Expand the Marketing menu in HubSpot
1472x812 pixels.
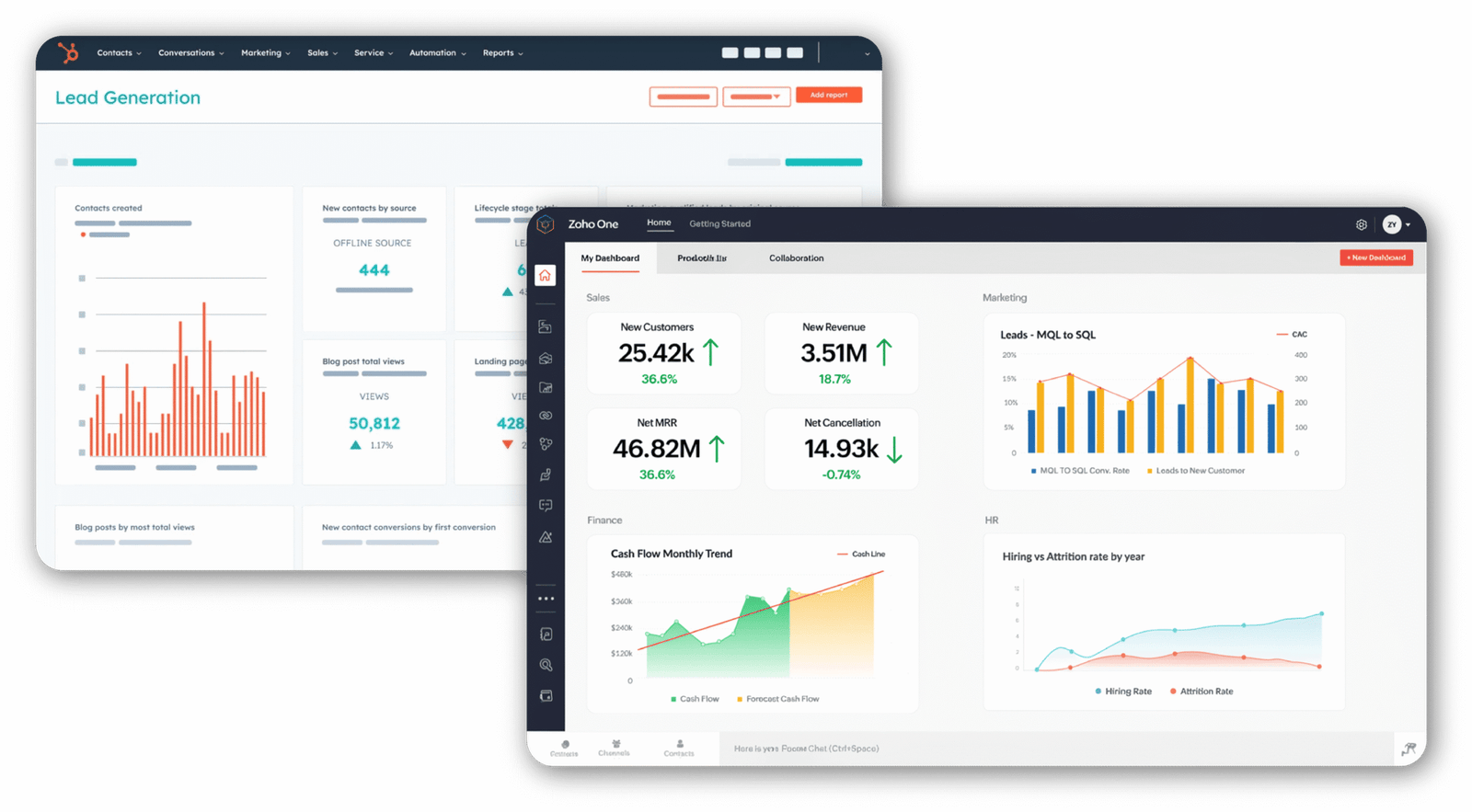tap(265, 53)
